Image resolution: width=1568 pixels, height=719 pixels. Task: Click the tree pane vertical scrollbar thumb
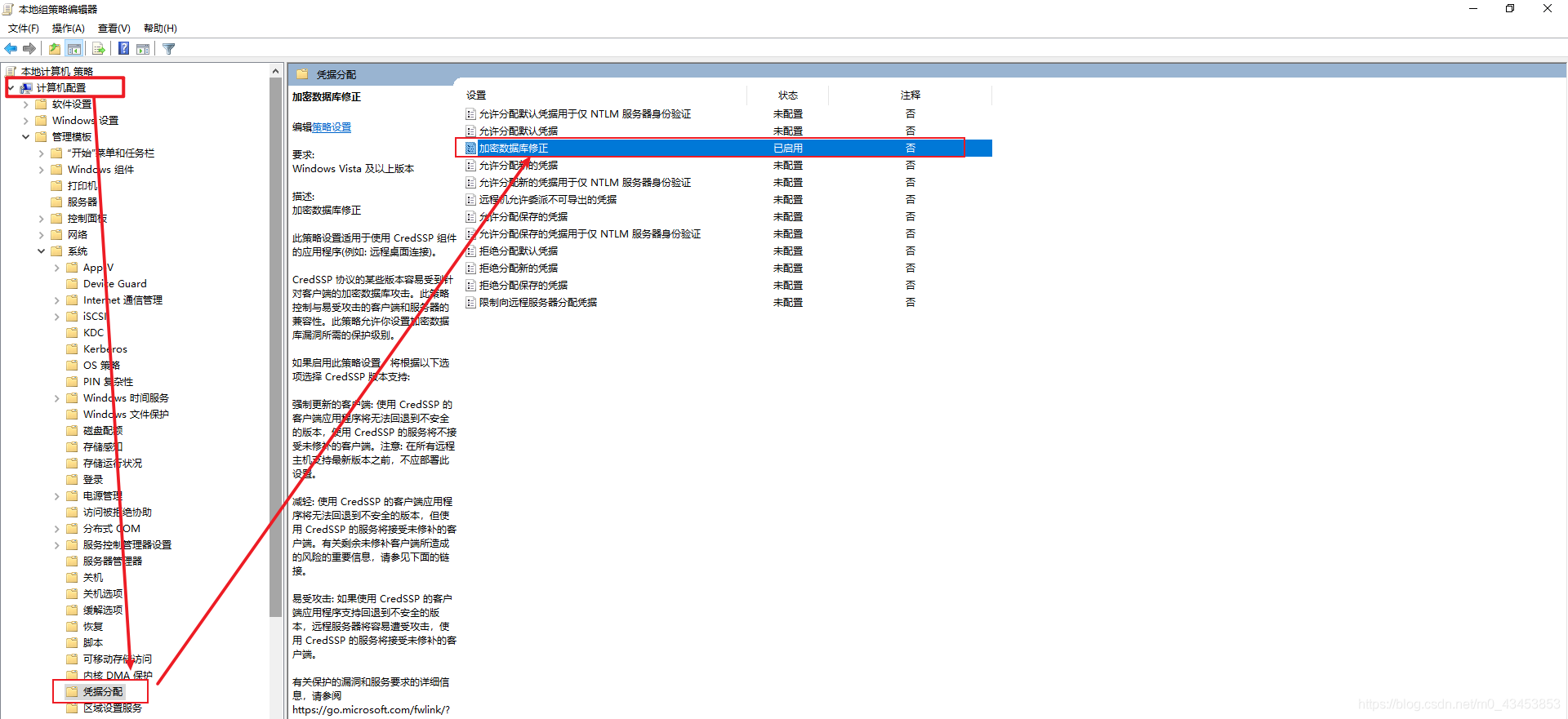click(276, 348)
